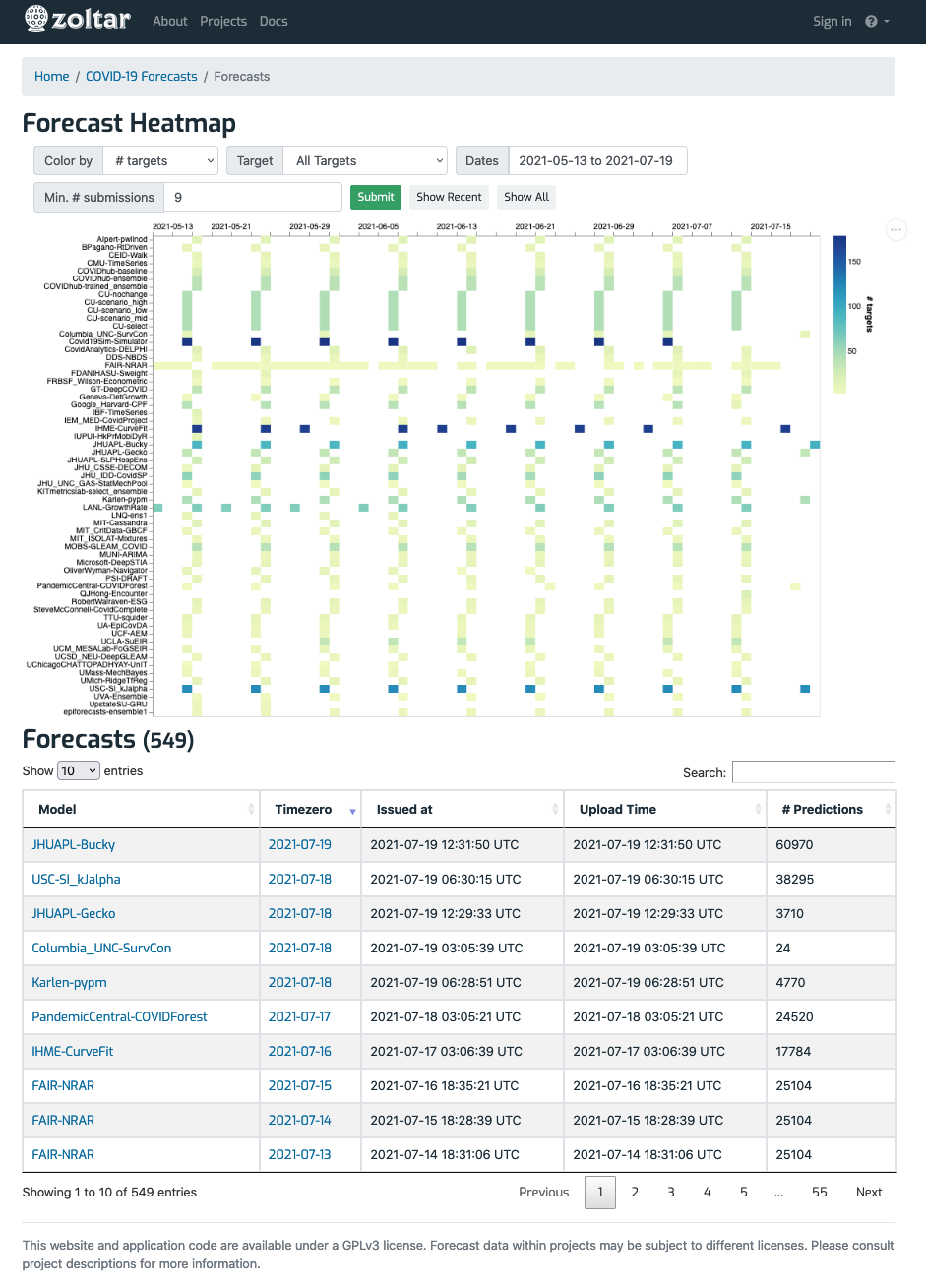Image resolution: width=926 pixels, height=1288 pixels.
Task: Open timezero 2021-07-14 forecast link
Action: (300, 1120)
